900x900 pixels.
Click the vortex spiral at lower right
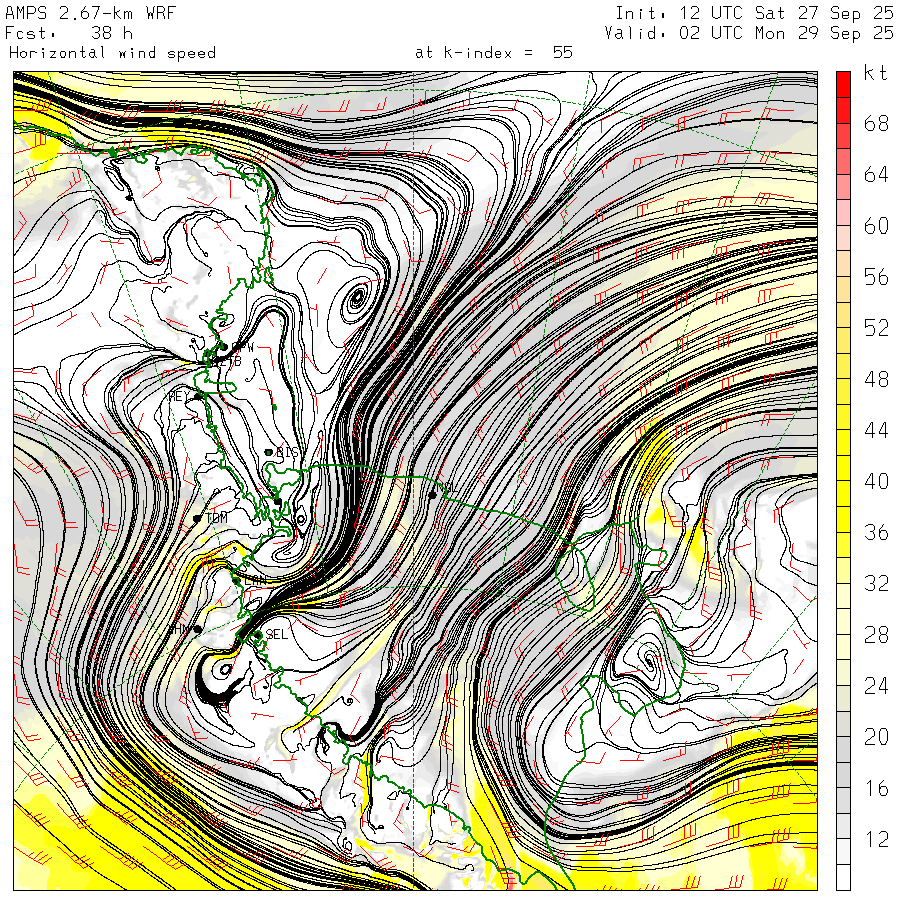point(652,660)
